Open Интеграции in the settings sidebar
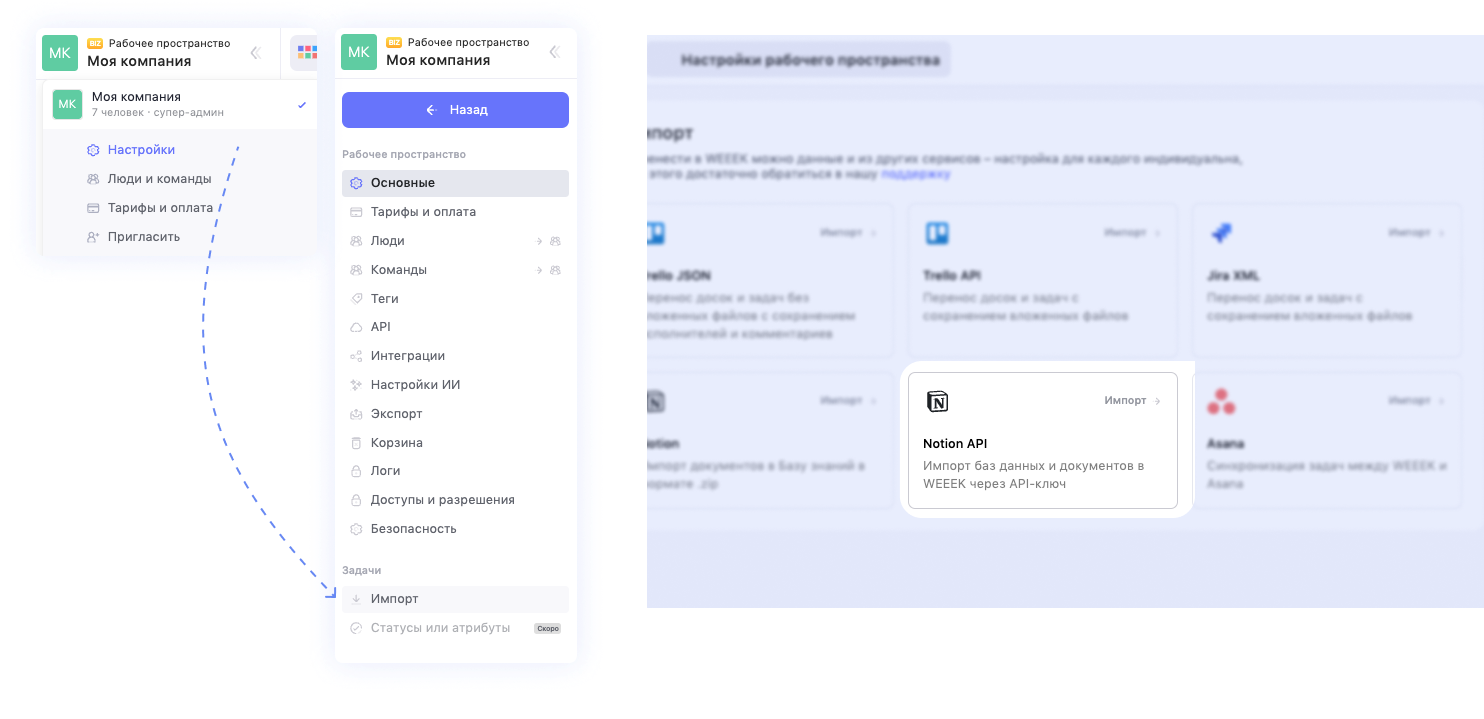The width and height of the screenshot is (1484, 719). (407, 356)
